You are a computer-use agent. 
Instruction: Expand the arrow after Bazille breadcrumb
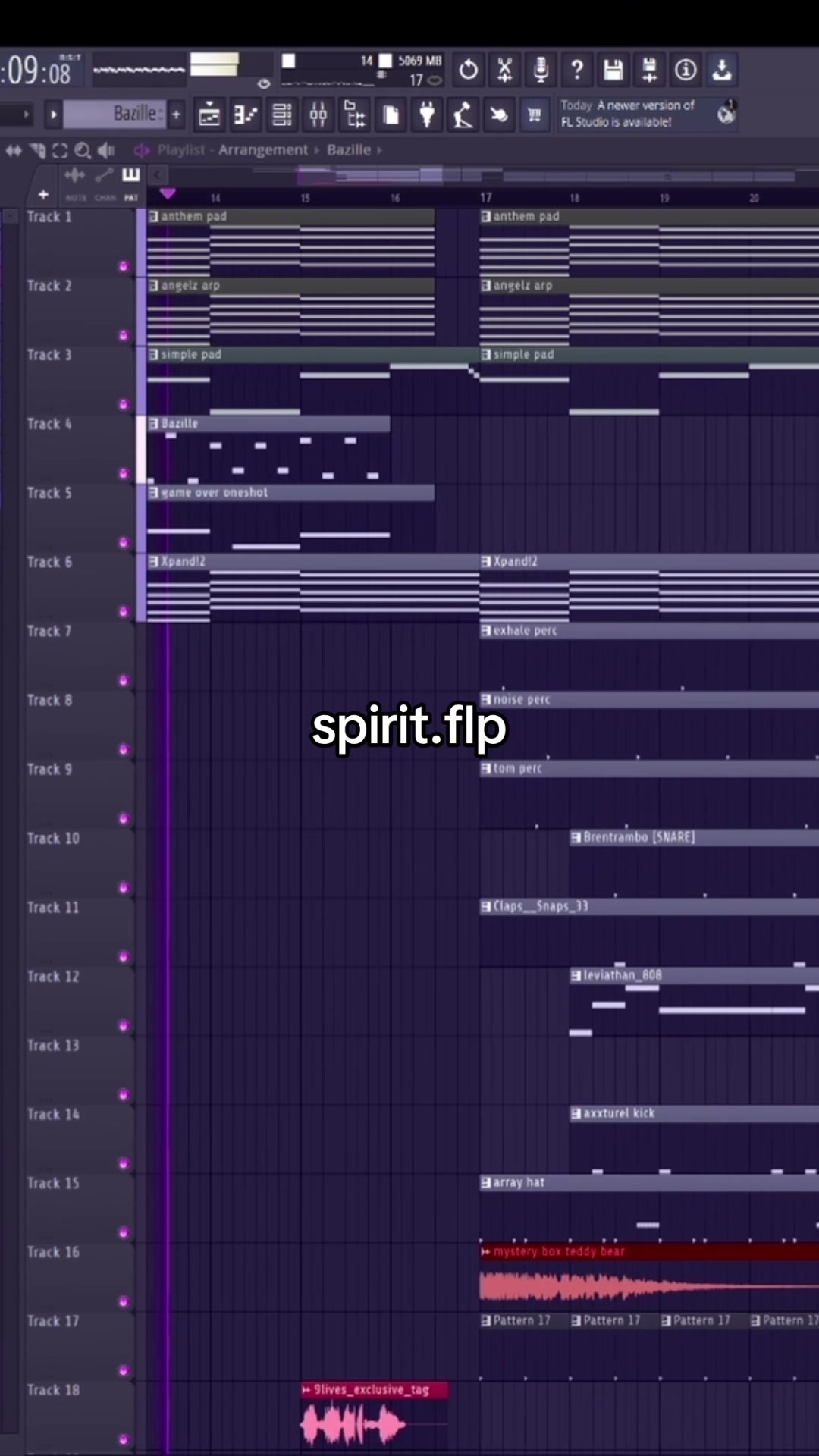[379, 150]
